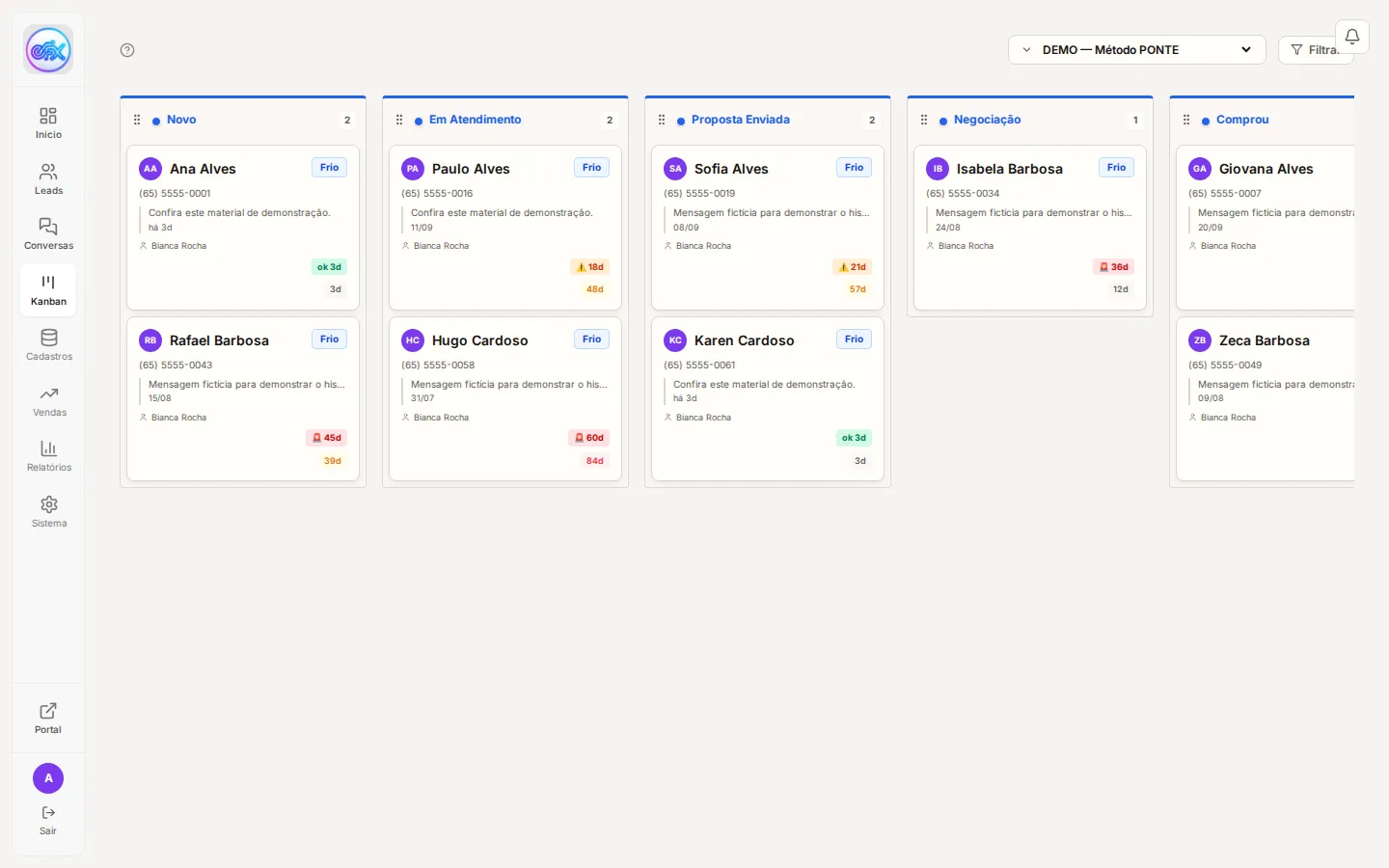Click Frio tag on Ana Alves card
Screen dimensions: 1389x868
click(x=329, y=168)
